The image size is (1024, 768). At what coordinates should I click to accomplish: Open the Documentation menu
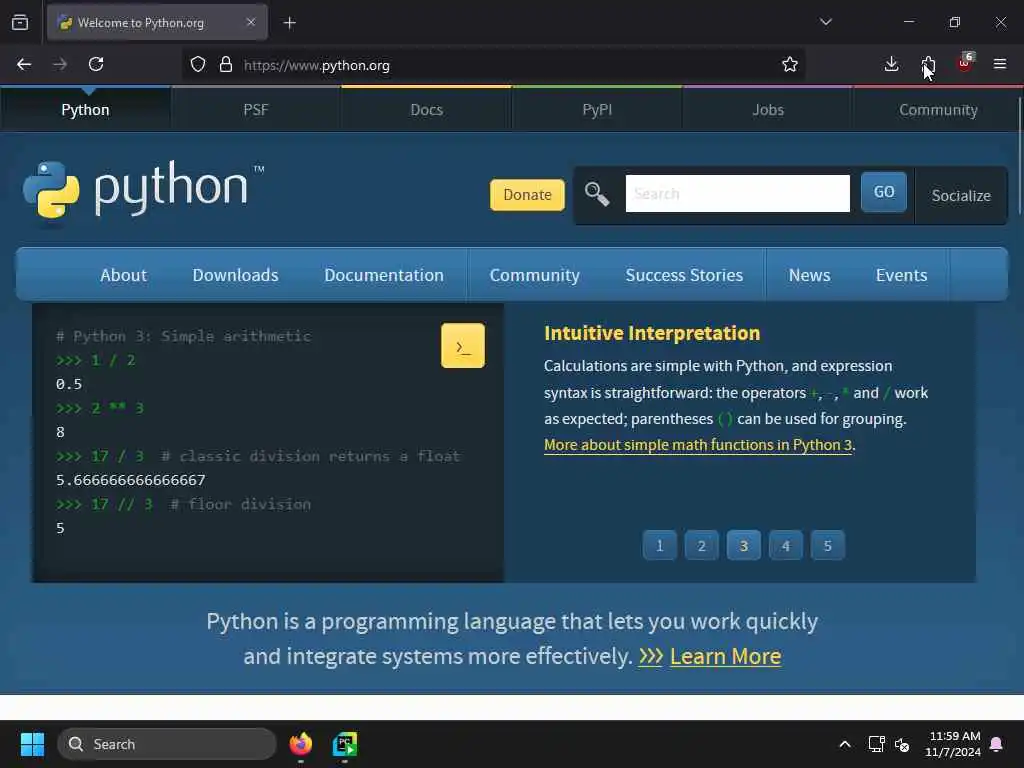384,275
